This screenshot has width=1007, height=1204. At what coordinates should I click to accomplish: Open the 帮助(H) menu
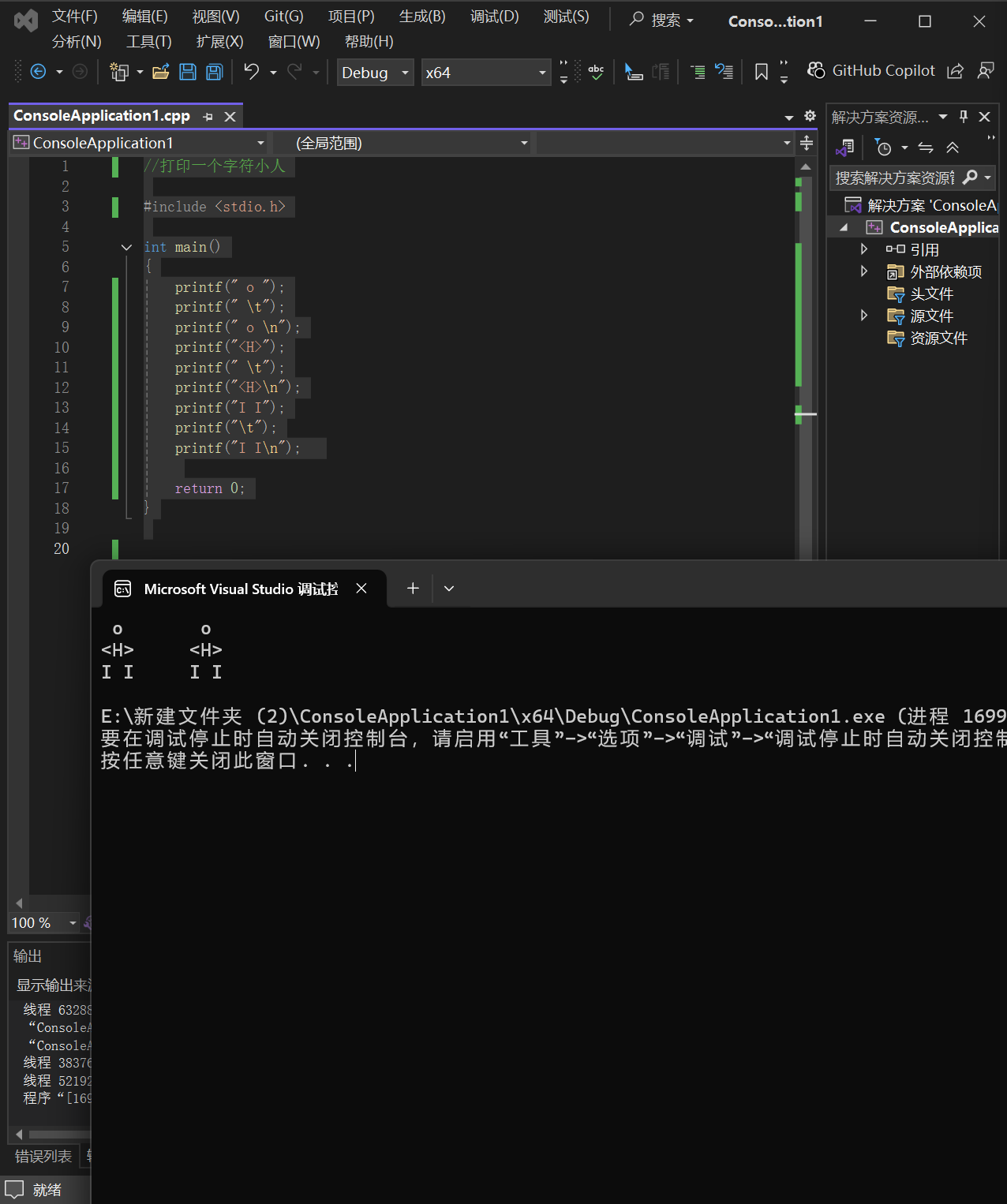(x=369, y=42)
